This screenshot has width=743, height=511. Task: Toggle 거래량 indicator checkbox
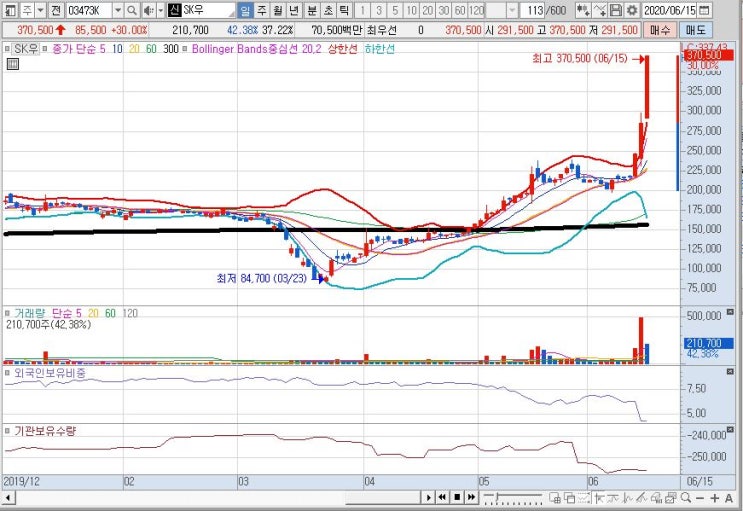[x=8, y=313]
